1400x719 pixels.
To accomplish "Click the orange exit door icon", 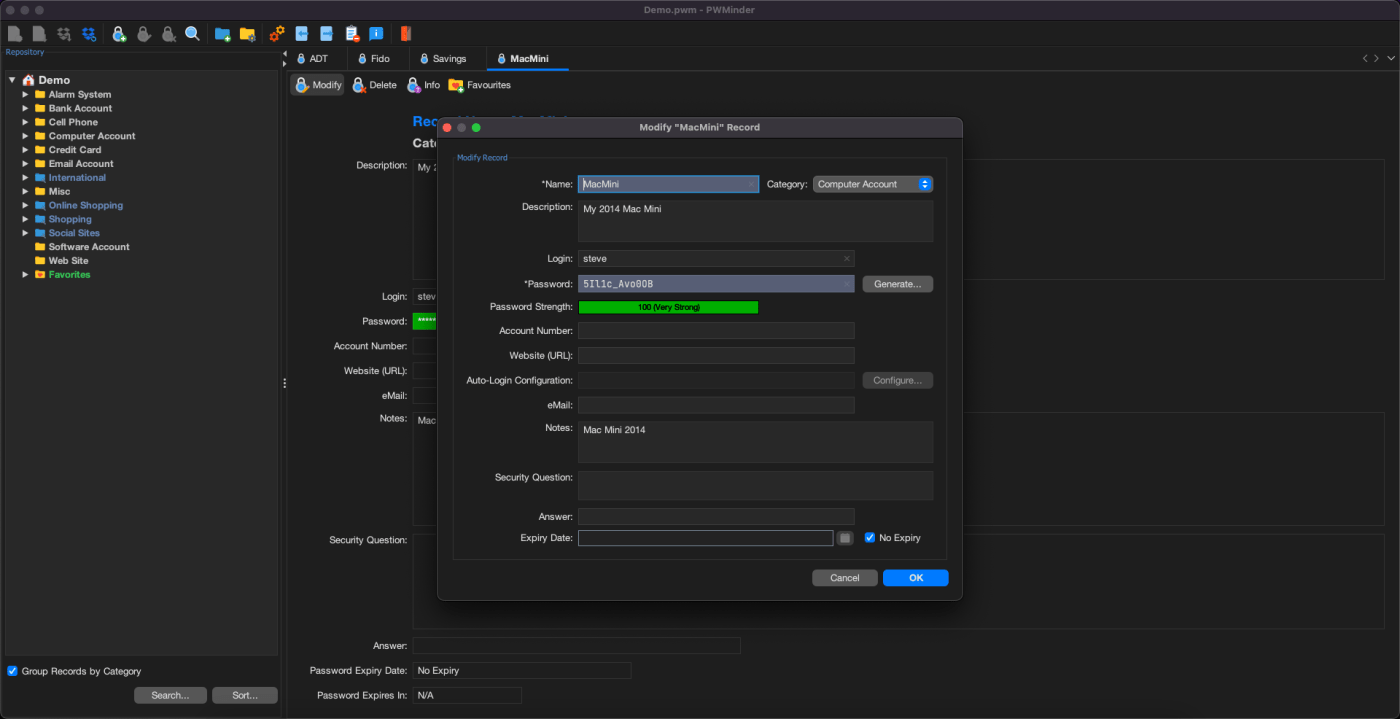I will (405, 34).
